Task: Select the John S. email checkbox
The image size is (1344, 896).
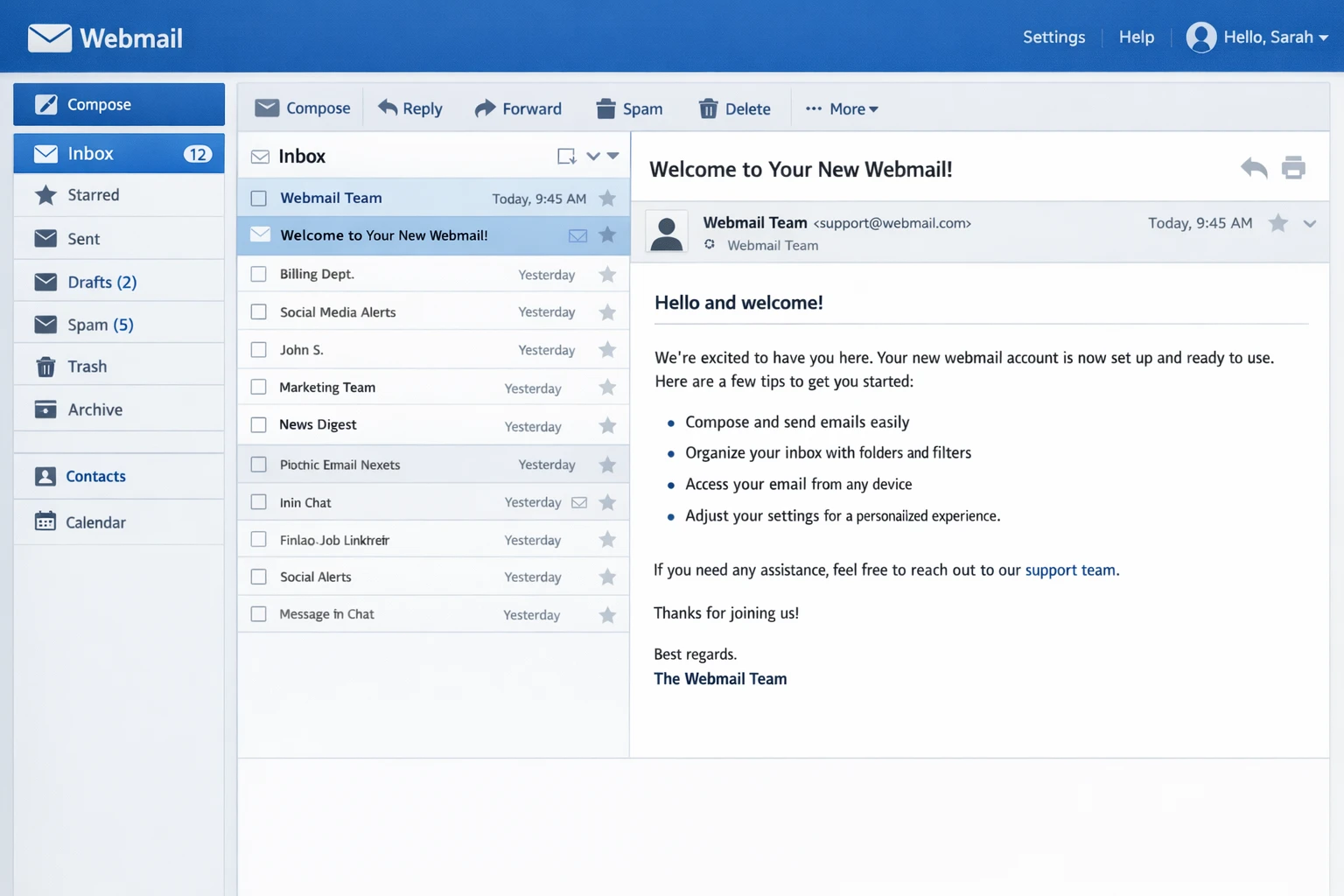Action: (x=259, y=350)
